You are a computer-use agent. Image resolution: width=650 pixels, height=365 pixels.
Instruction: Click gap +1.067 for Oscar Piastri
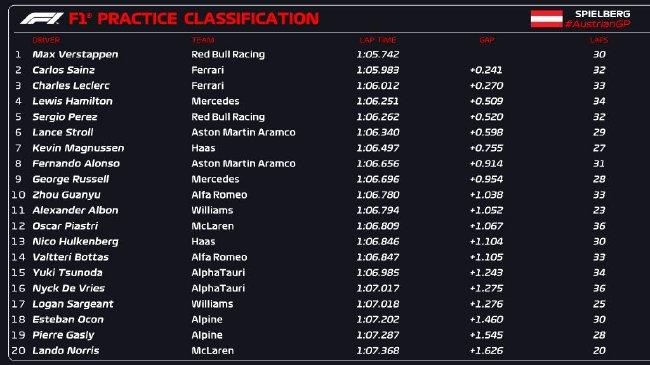pos(486,226)
